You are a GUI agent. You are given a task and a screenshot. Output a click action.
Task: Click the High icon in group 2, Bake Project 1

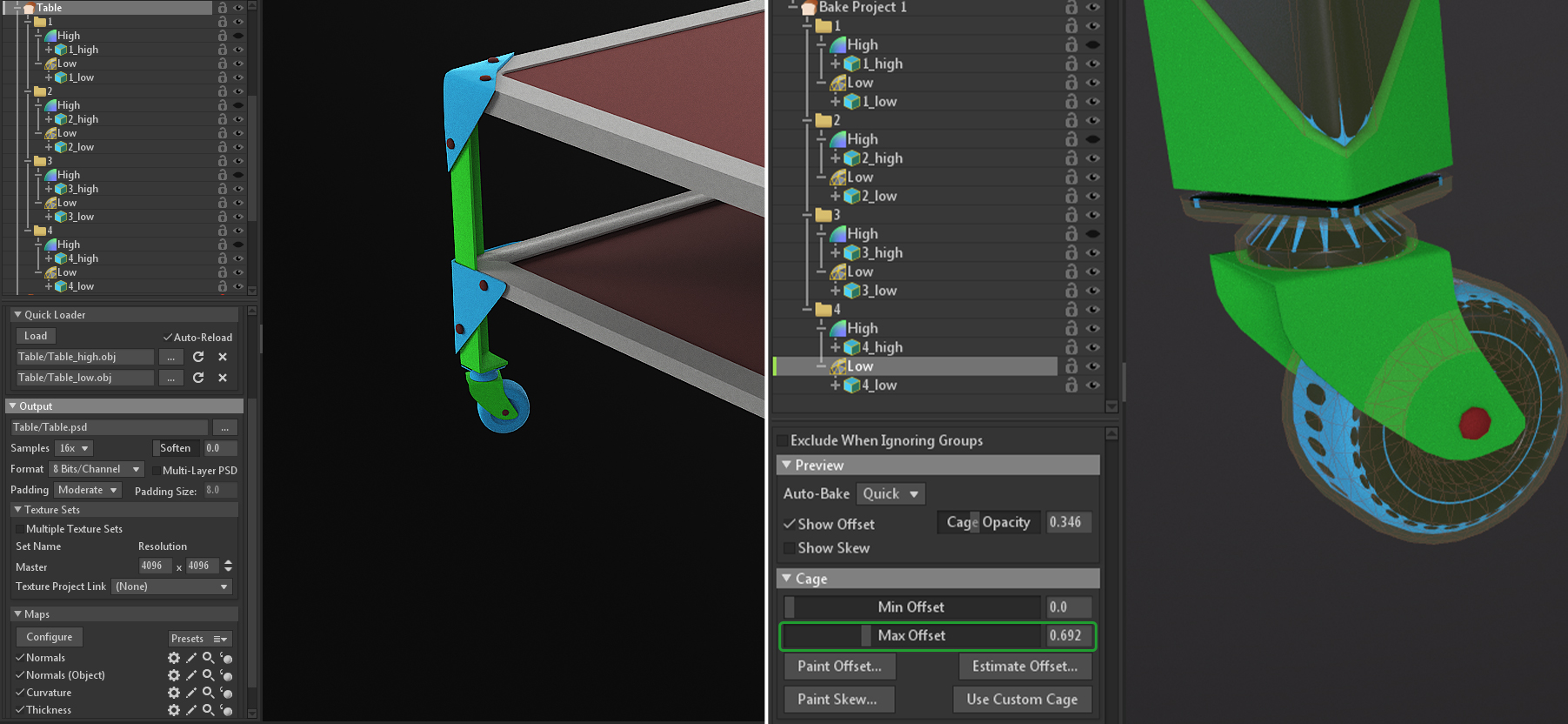coord(838,139)
